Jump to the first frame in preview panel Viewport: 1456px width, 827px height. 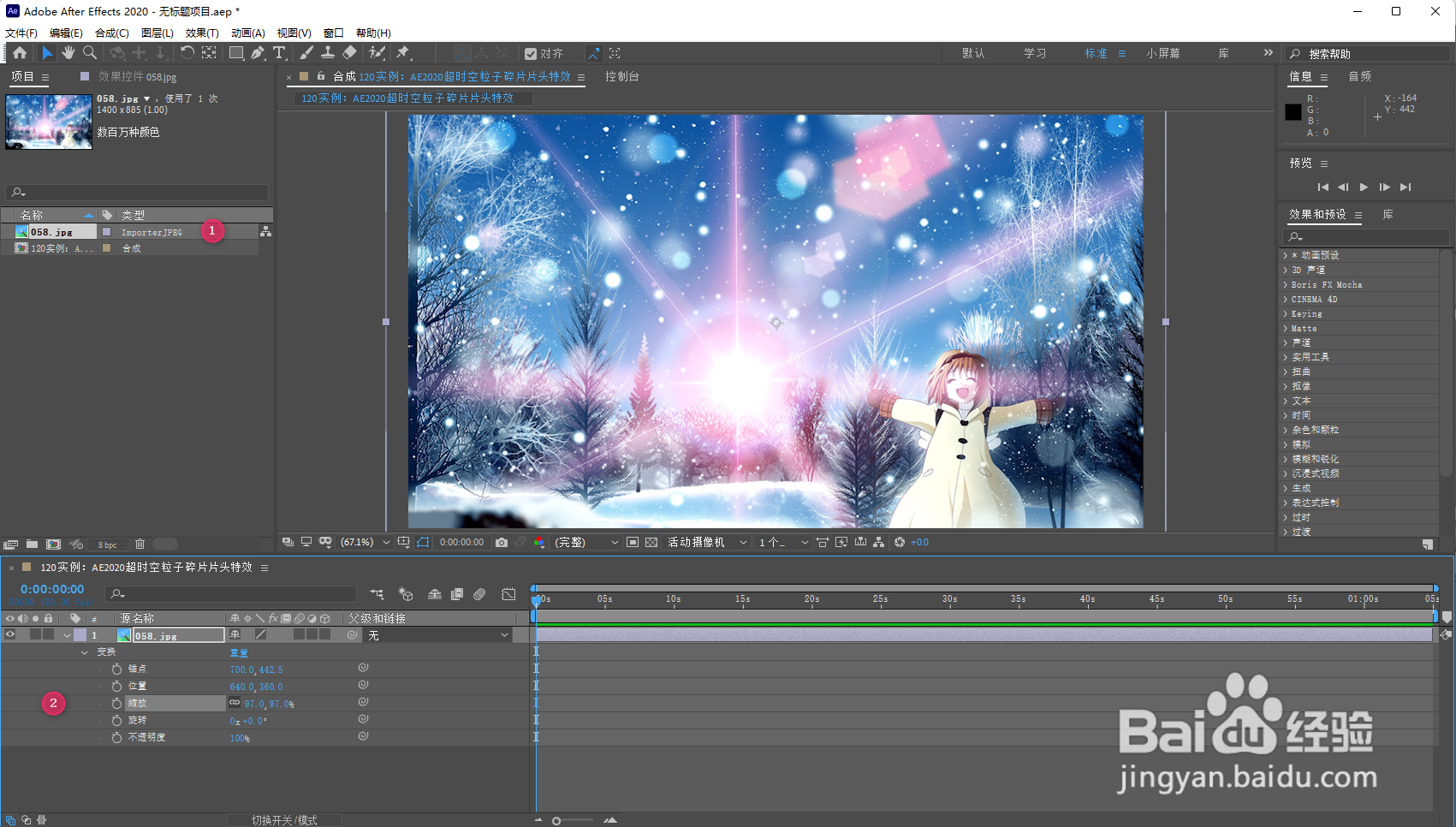(1322, 187)
